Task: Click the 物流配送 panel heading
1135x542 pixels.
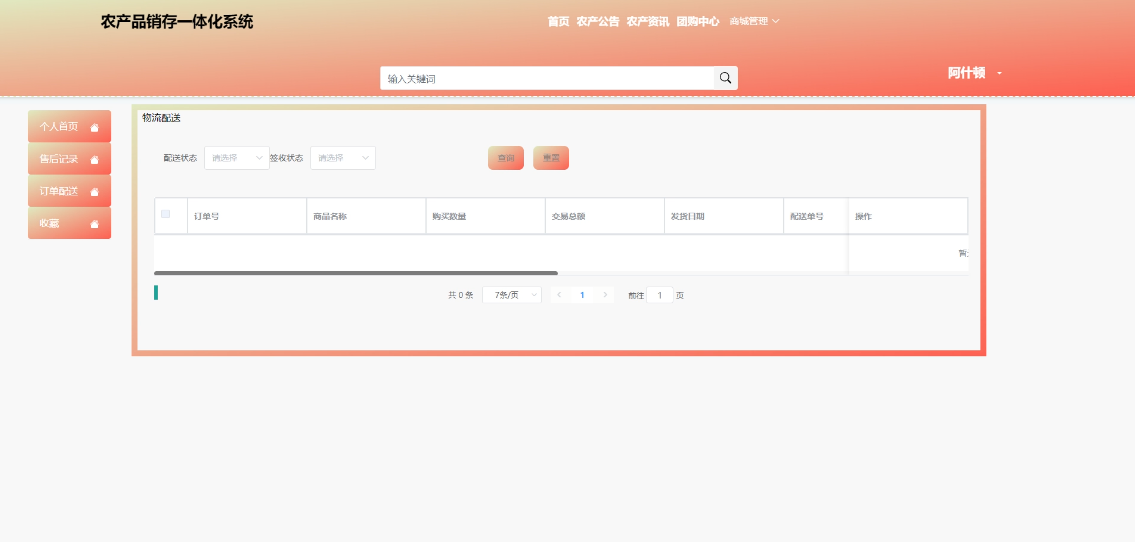Action: [x=161, y=117]
